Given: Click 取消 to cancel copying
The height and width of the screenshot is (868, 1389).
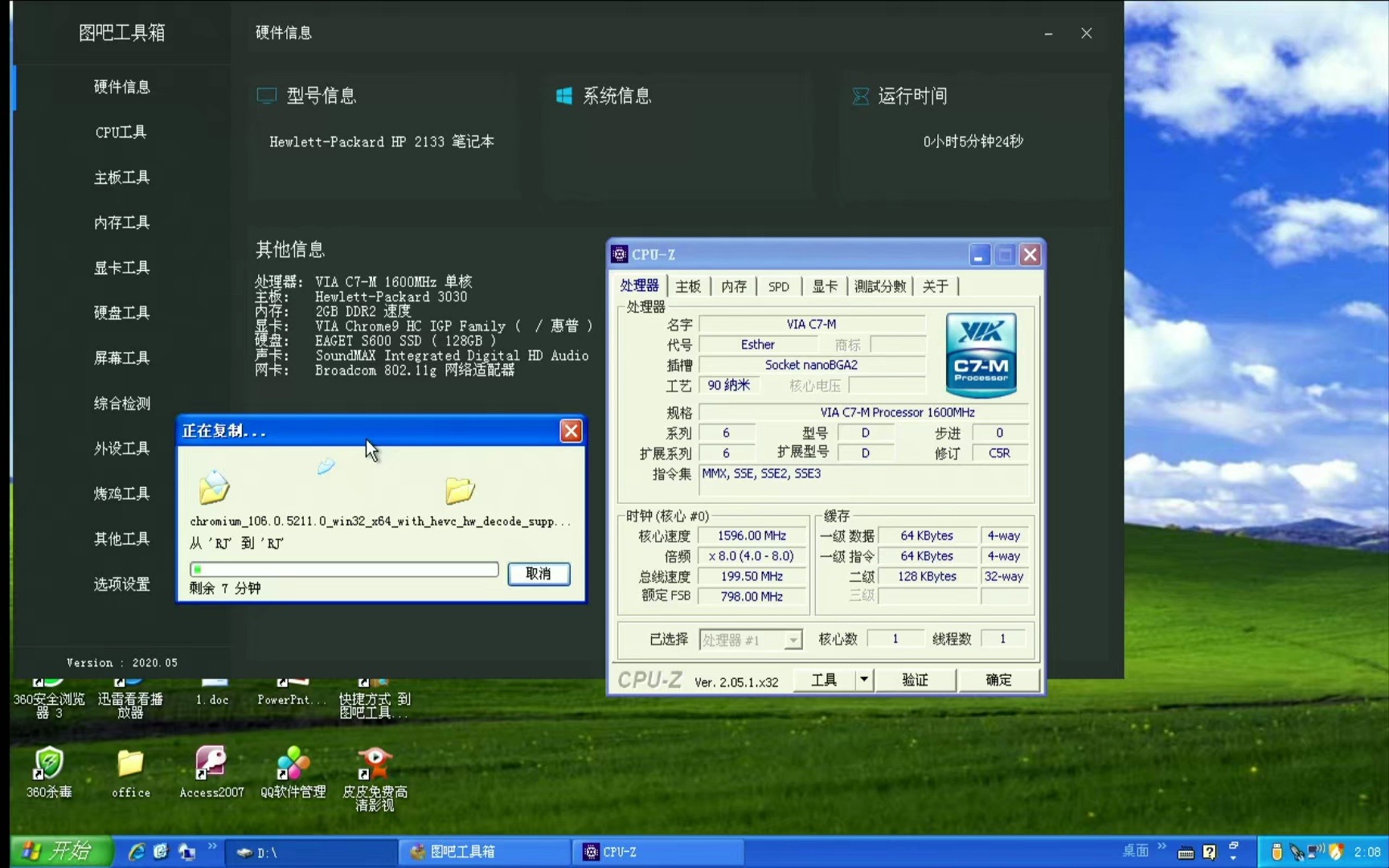Looking at the screenshot, I should pyautogui.click(x=539, y=573).
